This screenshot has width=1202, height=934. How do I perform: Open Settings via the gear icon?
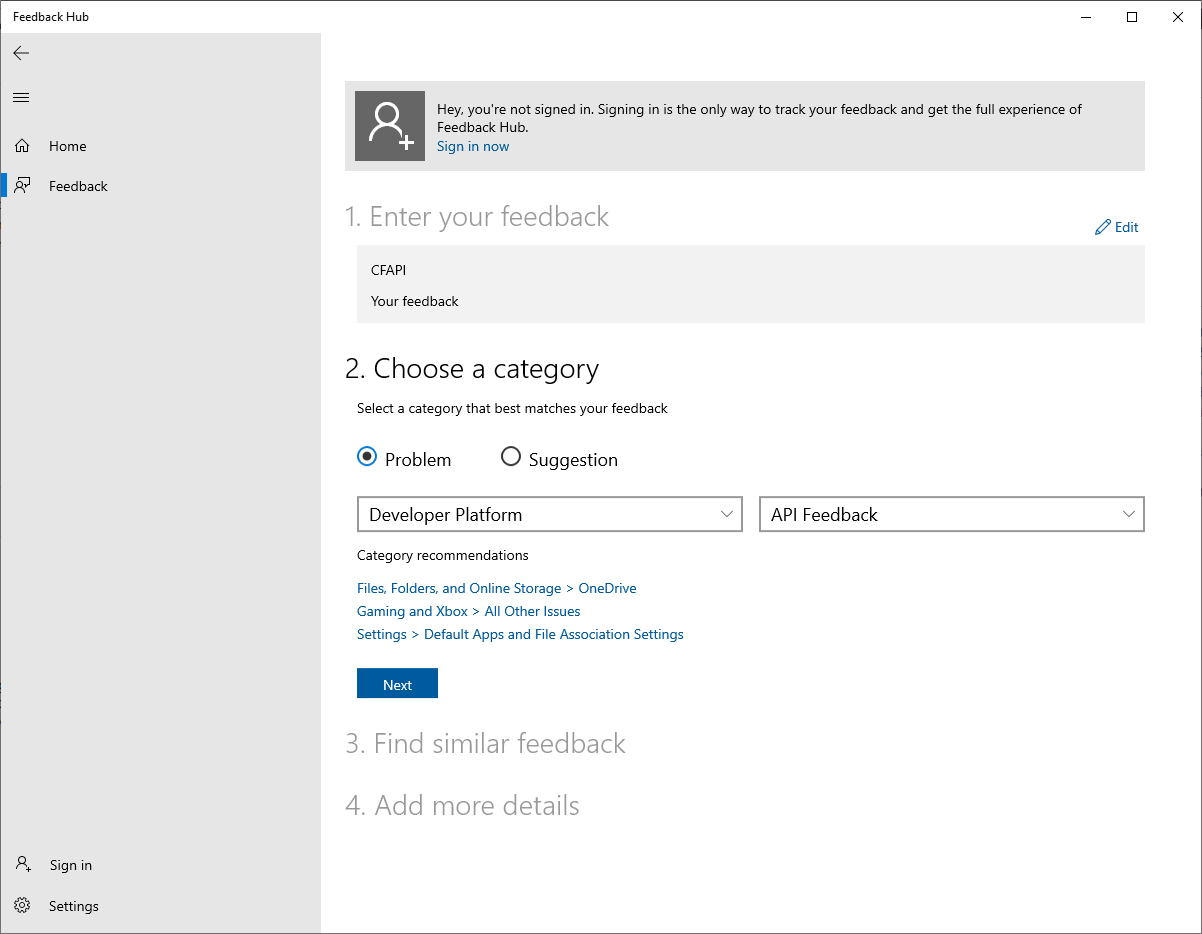tap(23, 905)
